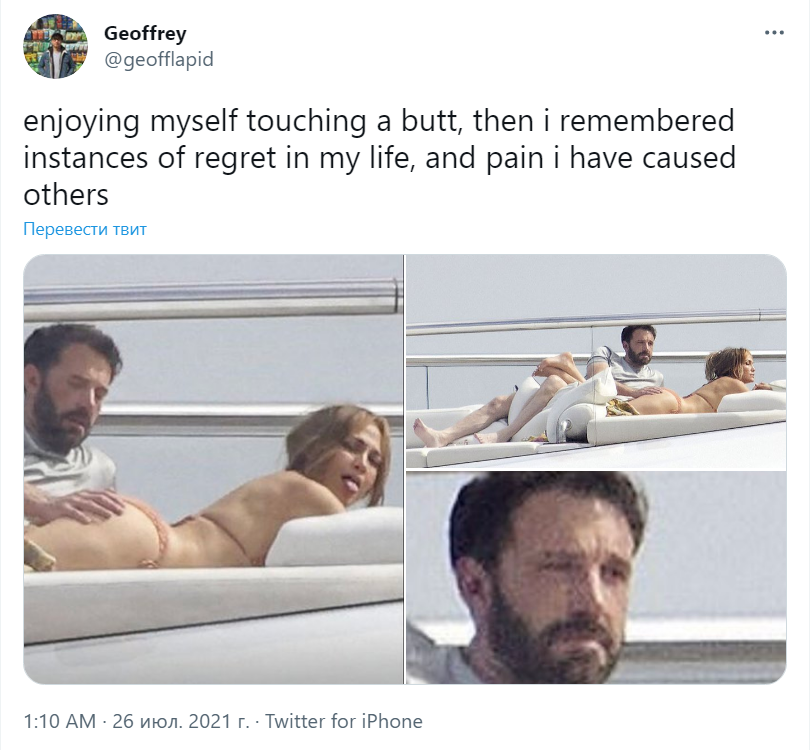This screenshot has height=750, width=810.
Task: Open the top-right wide yacht photo
Action: click(596, 362)
